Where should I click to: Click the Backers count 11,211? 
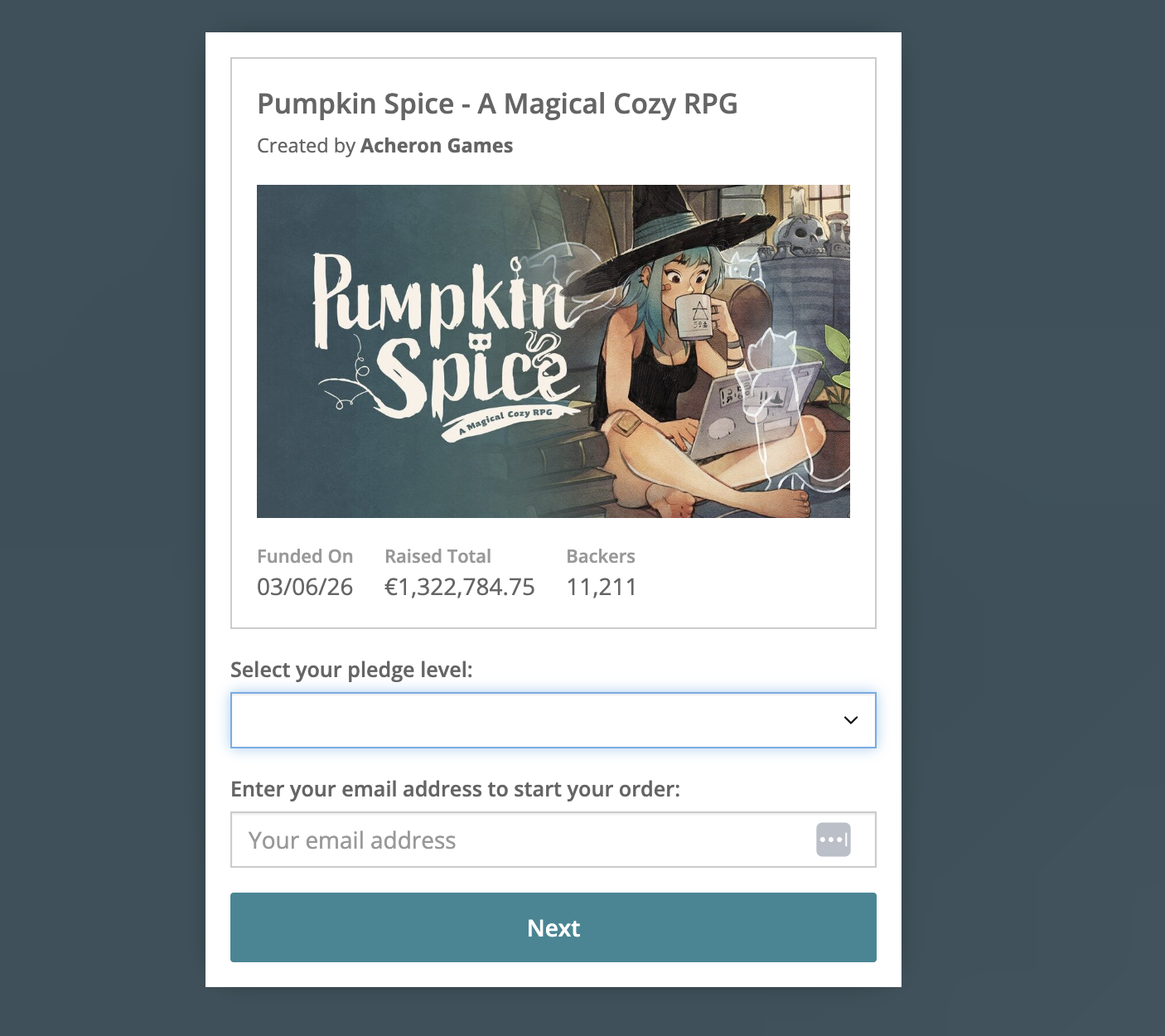click(602, 587)
